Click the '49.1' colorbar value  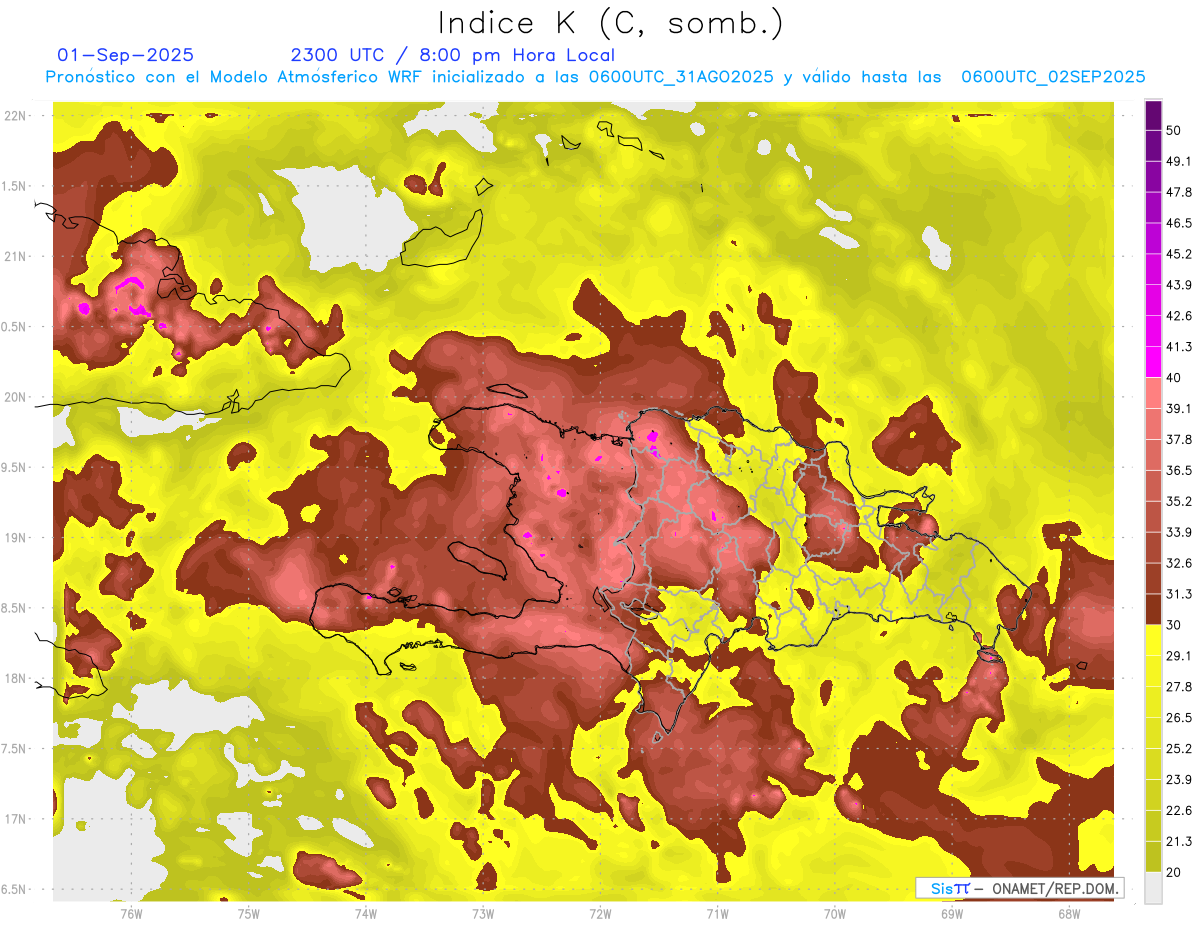(1178, 161)
